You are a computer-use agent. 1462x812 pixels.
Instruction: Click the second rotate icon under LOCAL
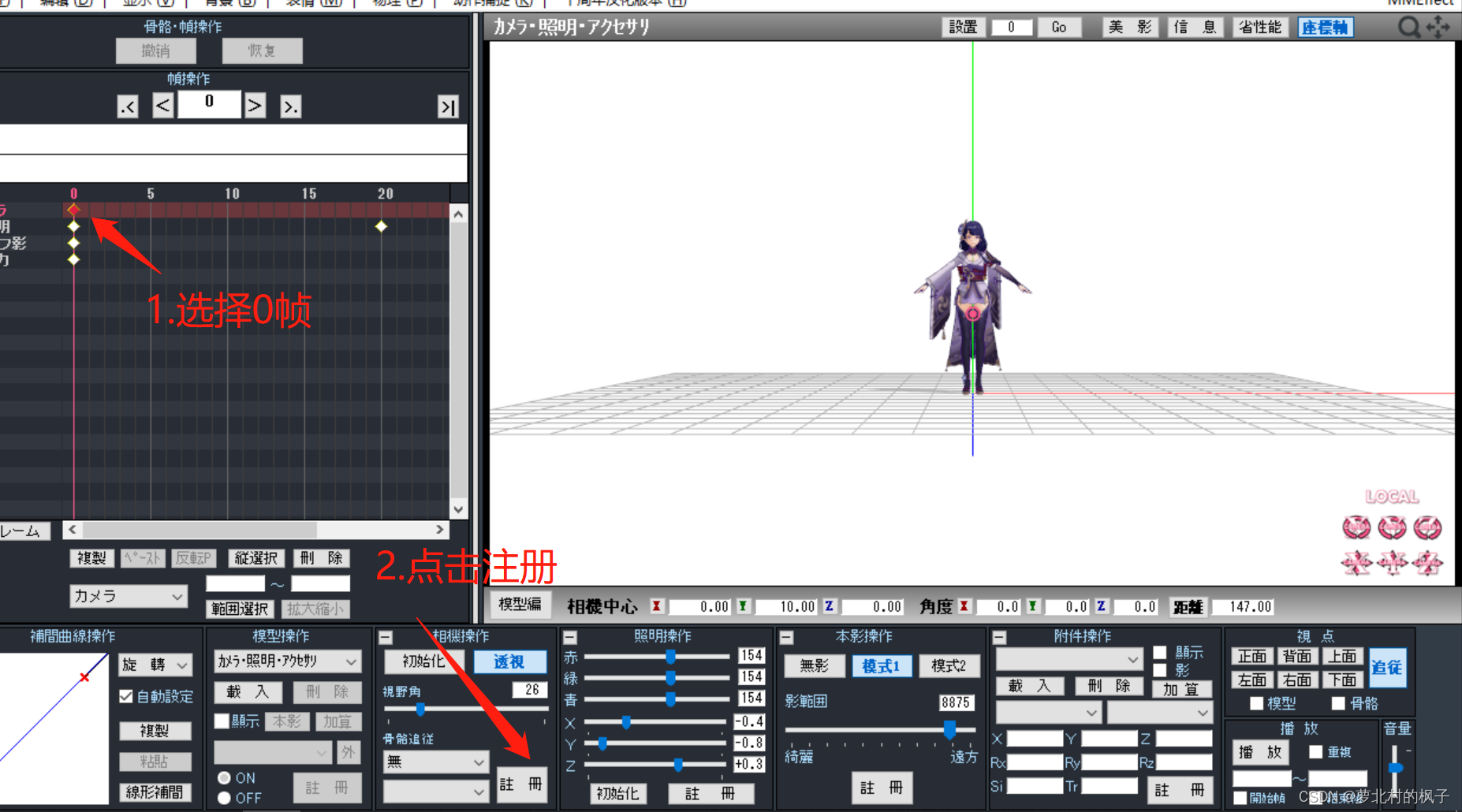[1392, 527]
